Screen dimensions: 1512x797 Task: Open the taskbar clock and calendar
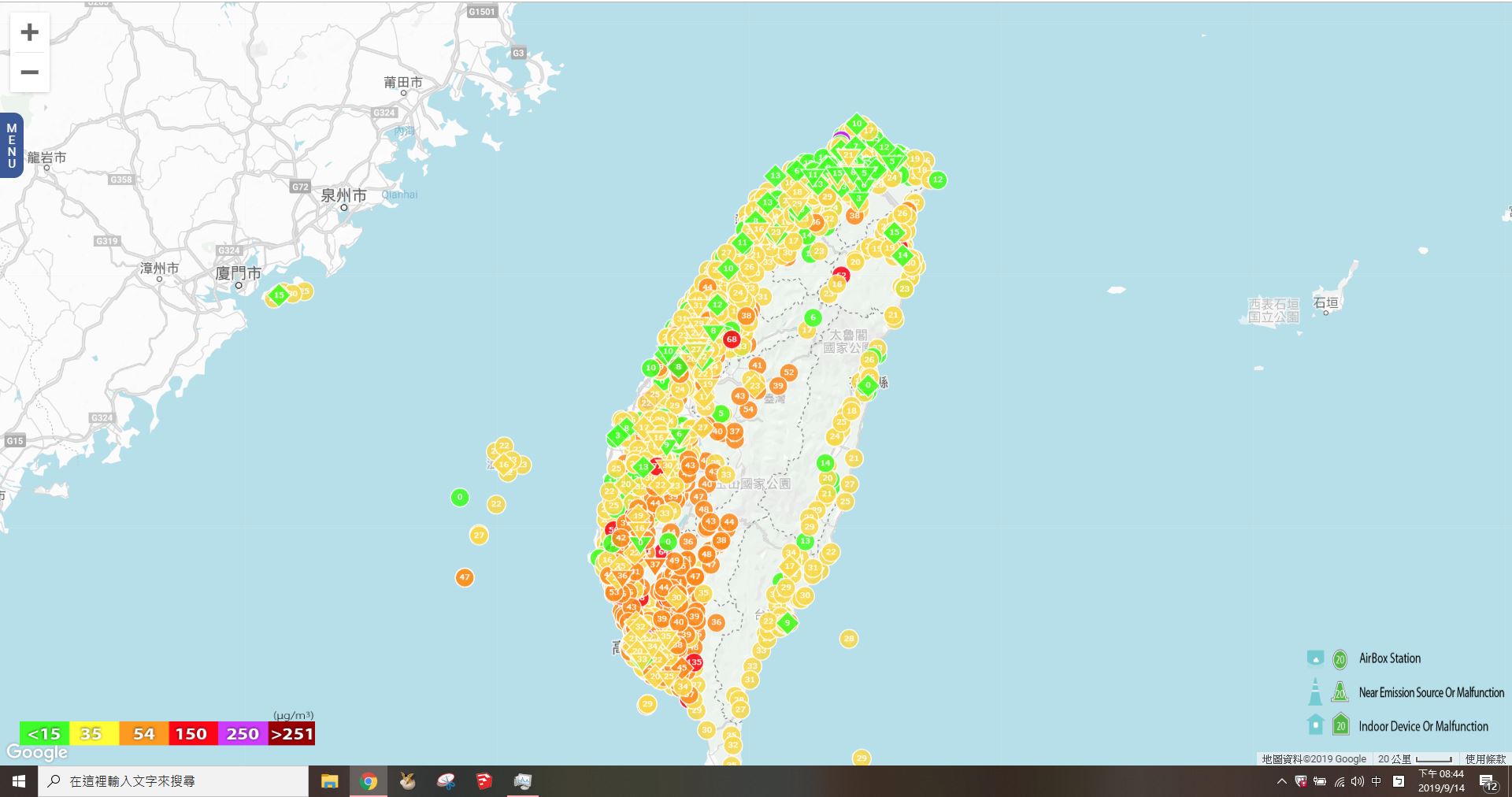coord(1441,781)
